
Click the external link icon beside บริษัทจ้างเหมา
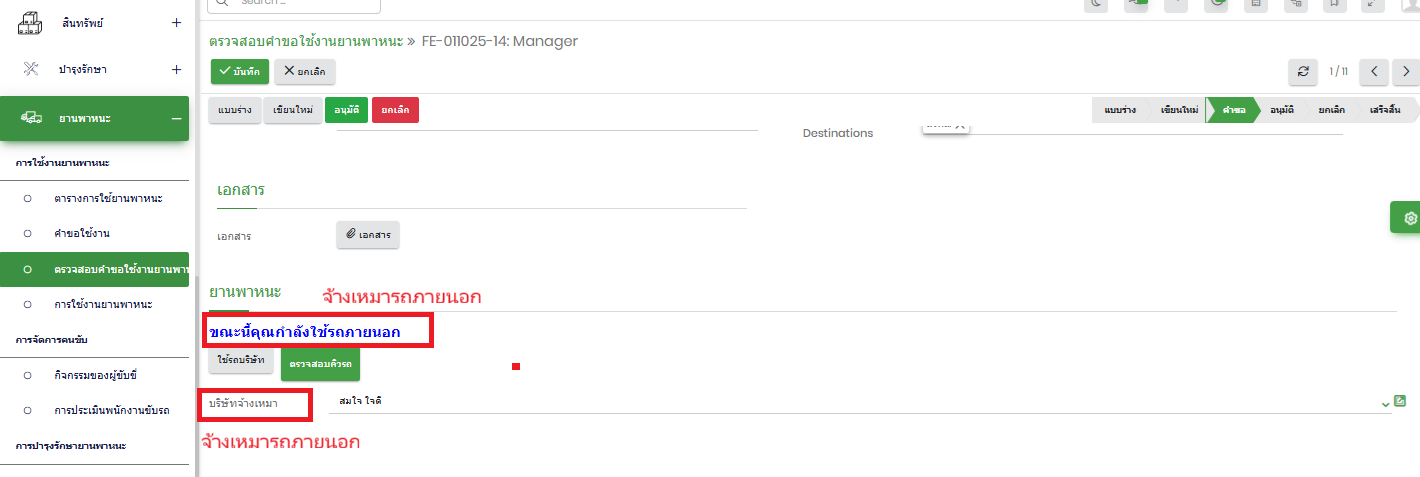pos(1400,401)
